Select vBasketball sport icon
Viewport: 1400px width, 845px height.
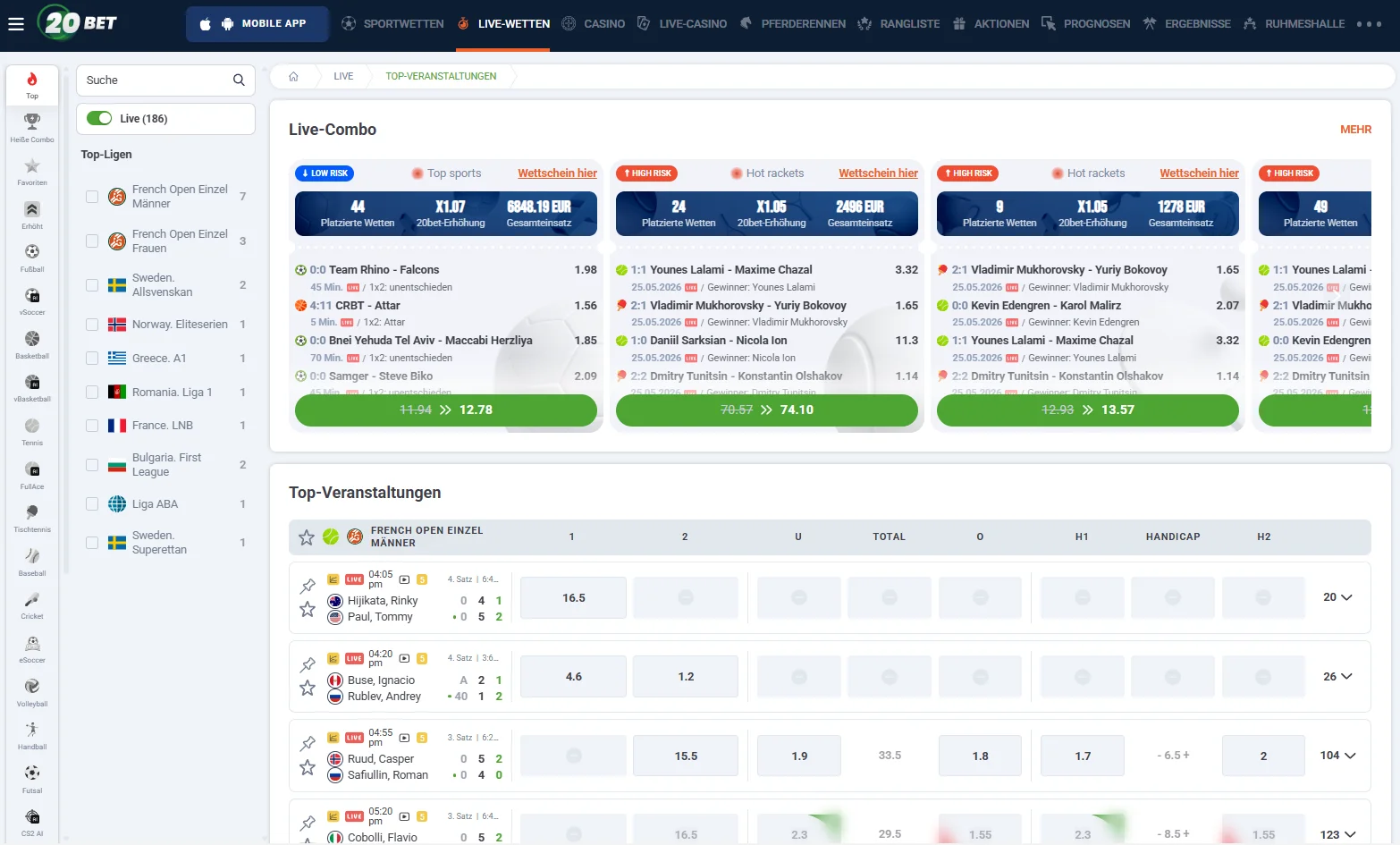pos(32,388)
